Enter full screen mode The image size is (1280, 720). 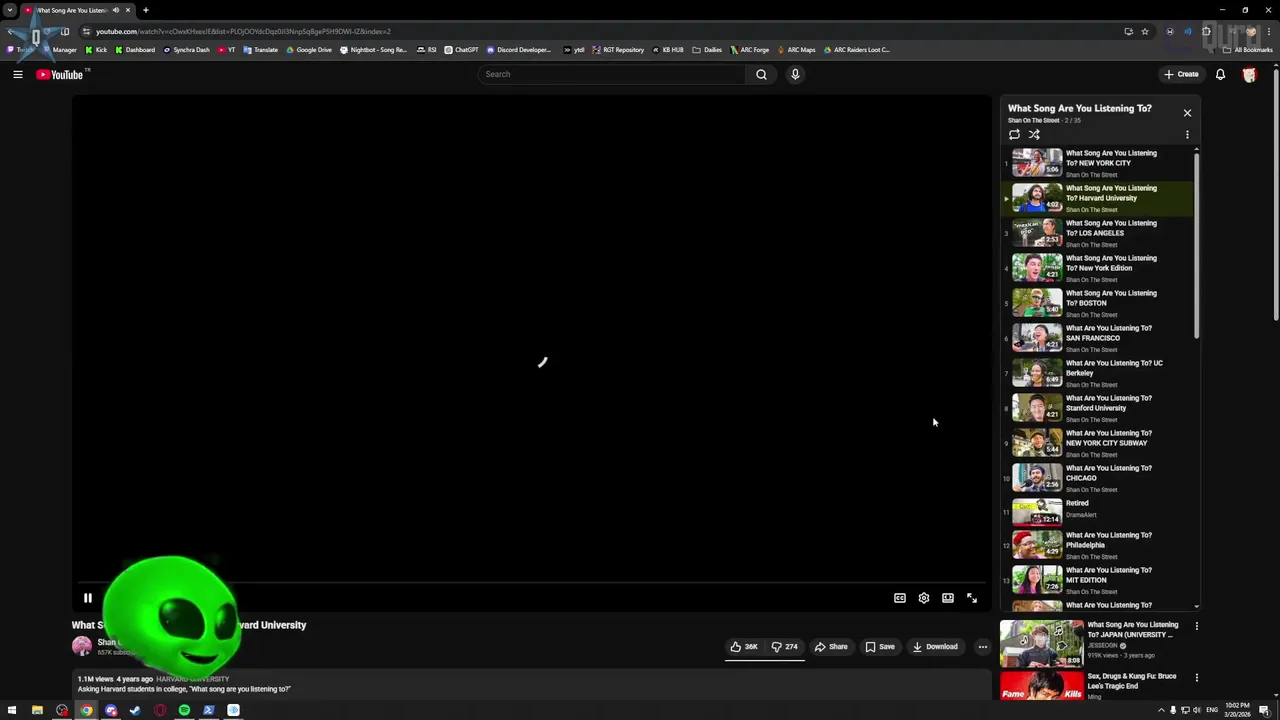coord(972,598)
